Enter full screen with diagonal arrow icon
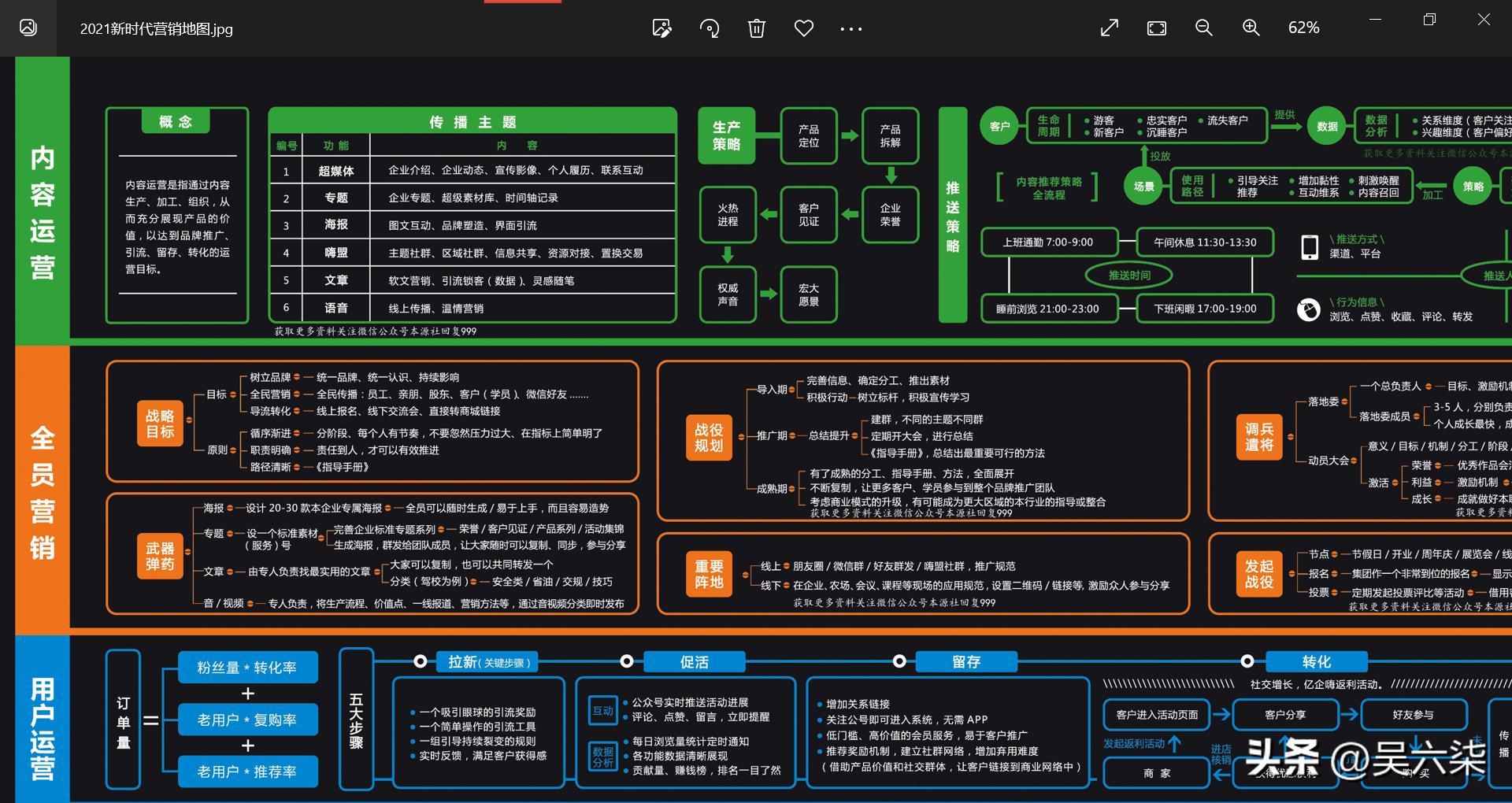Screen dimensions: 1512x803 pos(1110,28)
